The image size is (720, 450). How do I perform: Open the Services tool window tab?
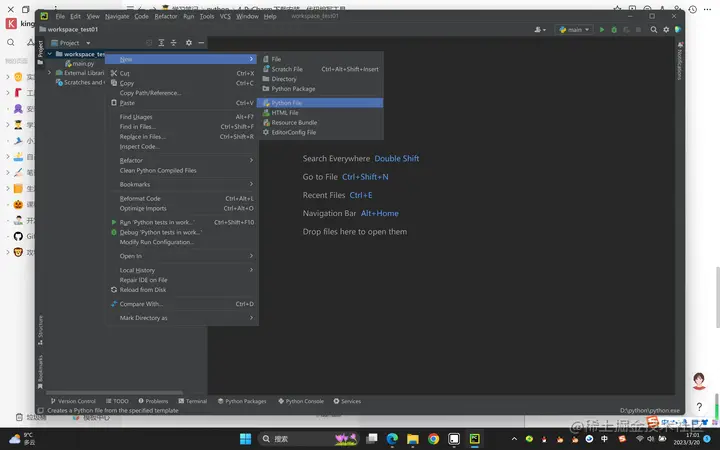click(347, 401)
